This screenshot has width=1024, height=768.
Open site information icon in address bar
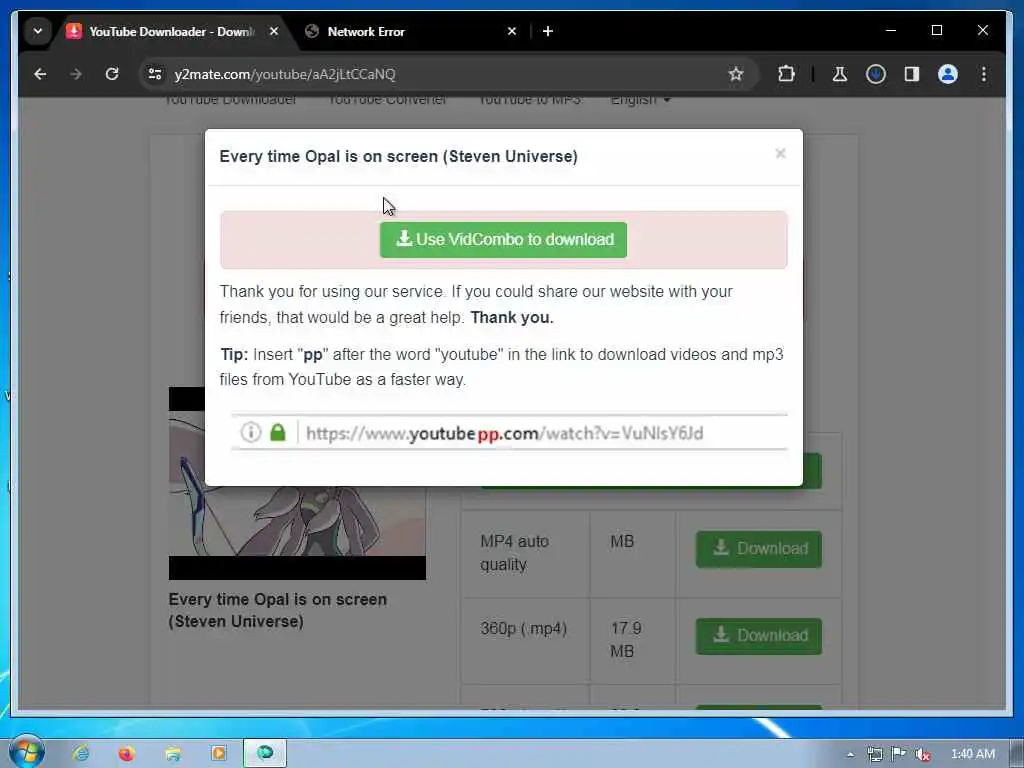[155, 74]
